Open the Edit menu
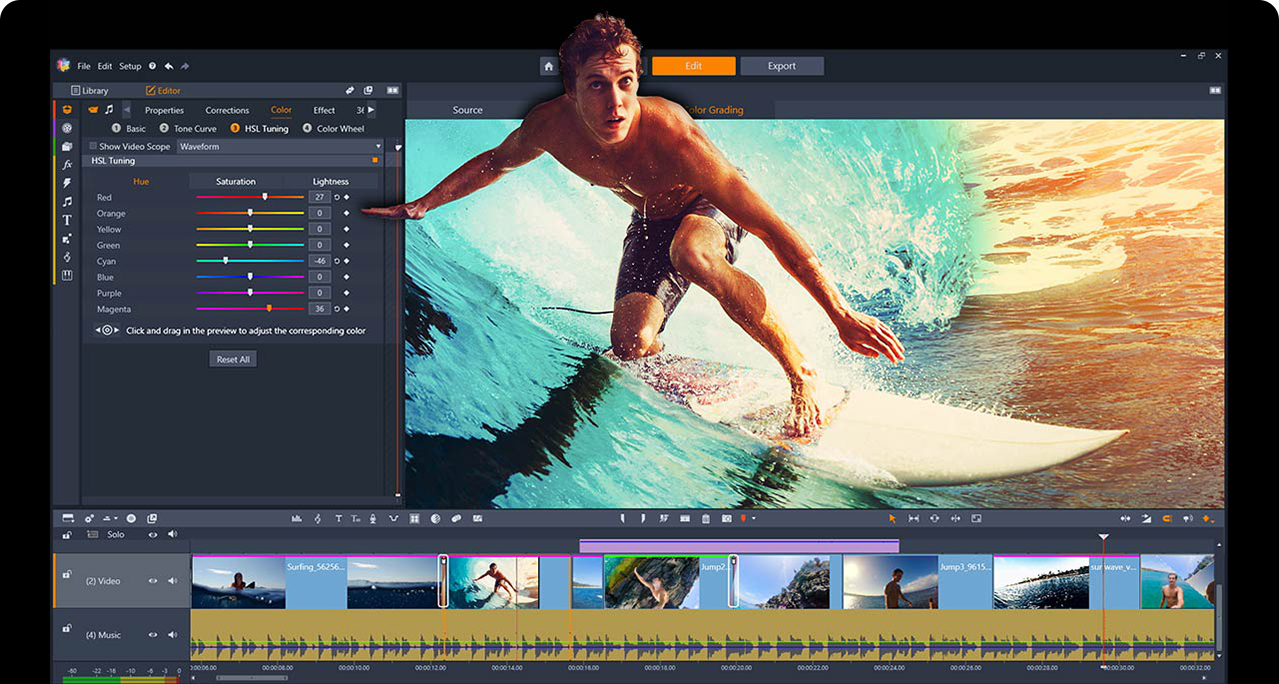The width and height of the screenshot is (1279, 684). pyautogui.click(x=105, y=66)
